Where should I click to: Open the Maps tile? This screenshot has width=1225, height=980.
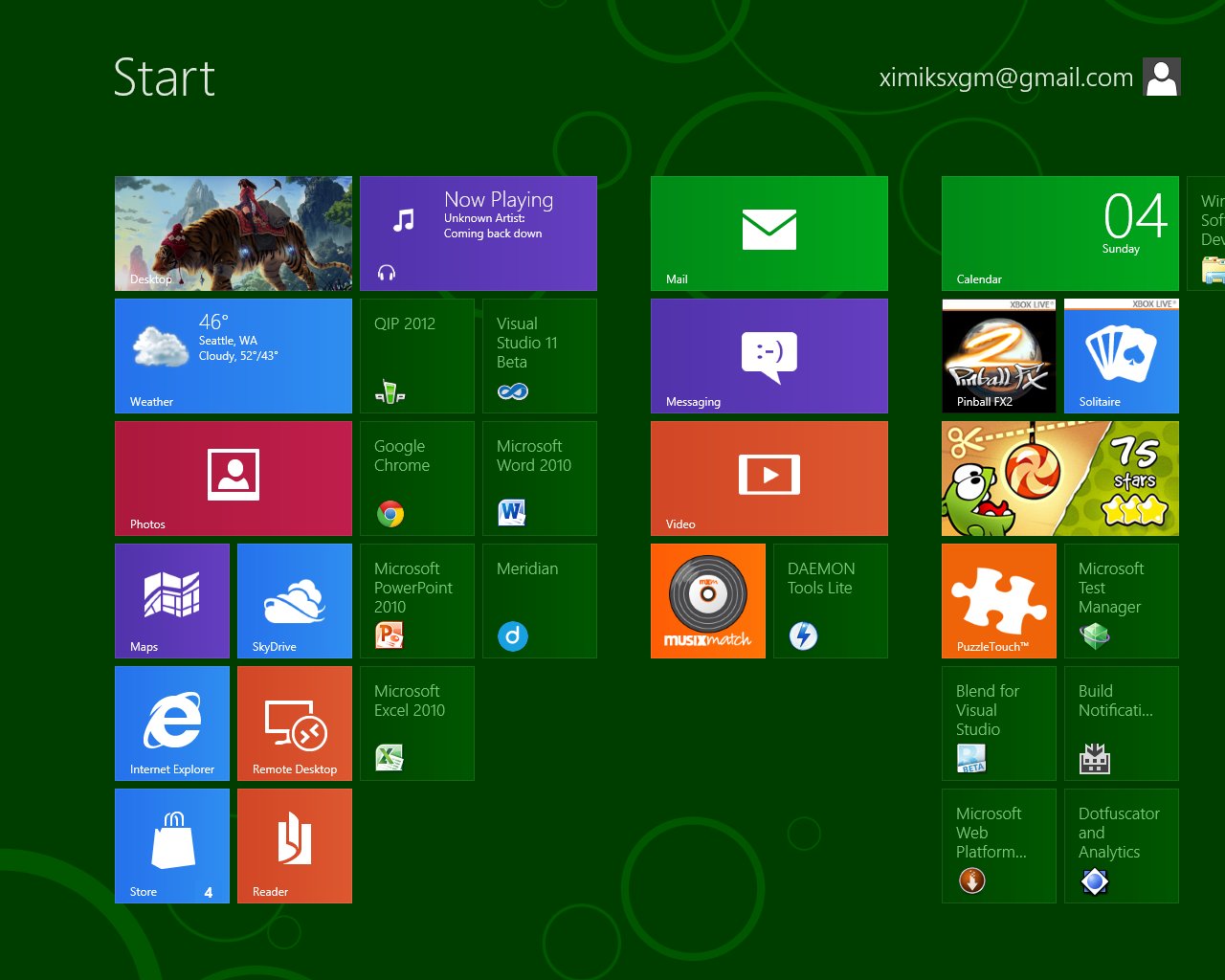(x=172, y=601)
